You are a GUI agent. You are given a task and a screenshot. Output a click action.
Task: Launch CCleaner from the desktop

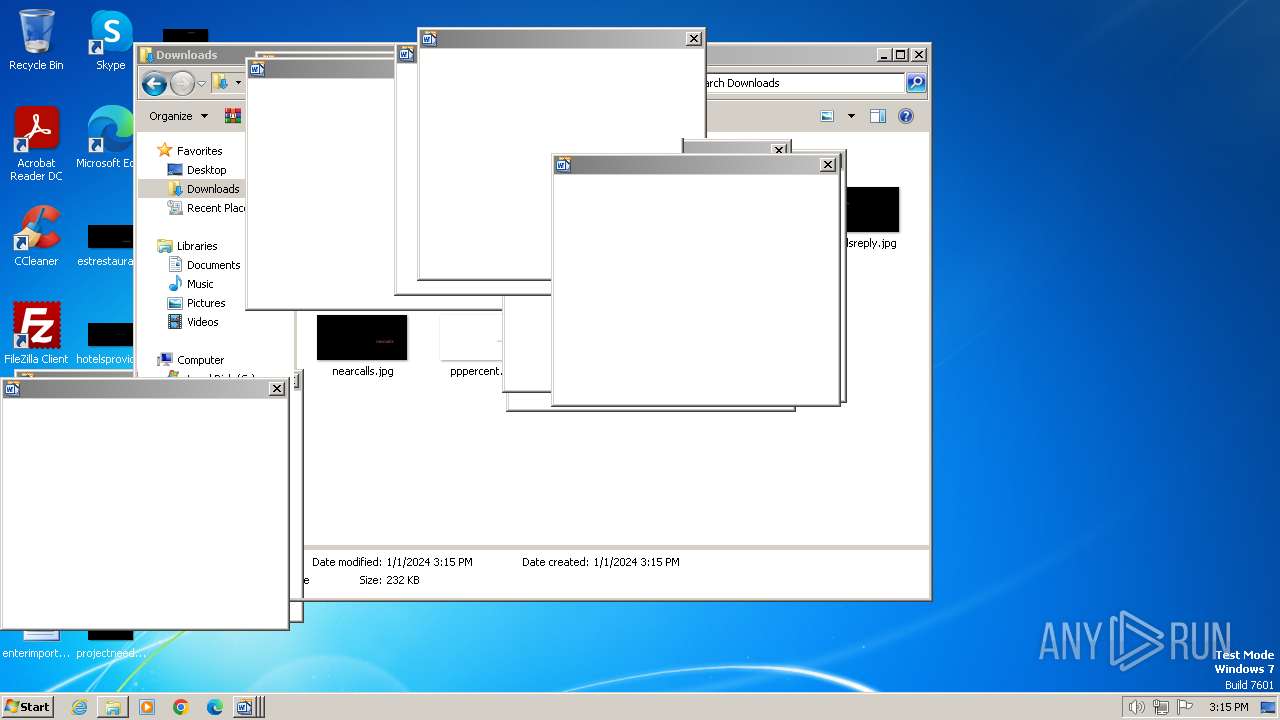pyautogui.click(x=36, y=236)
